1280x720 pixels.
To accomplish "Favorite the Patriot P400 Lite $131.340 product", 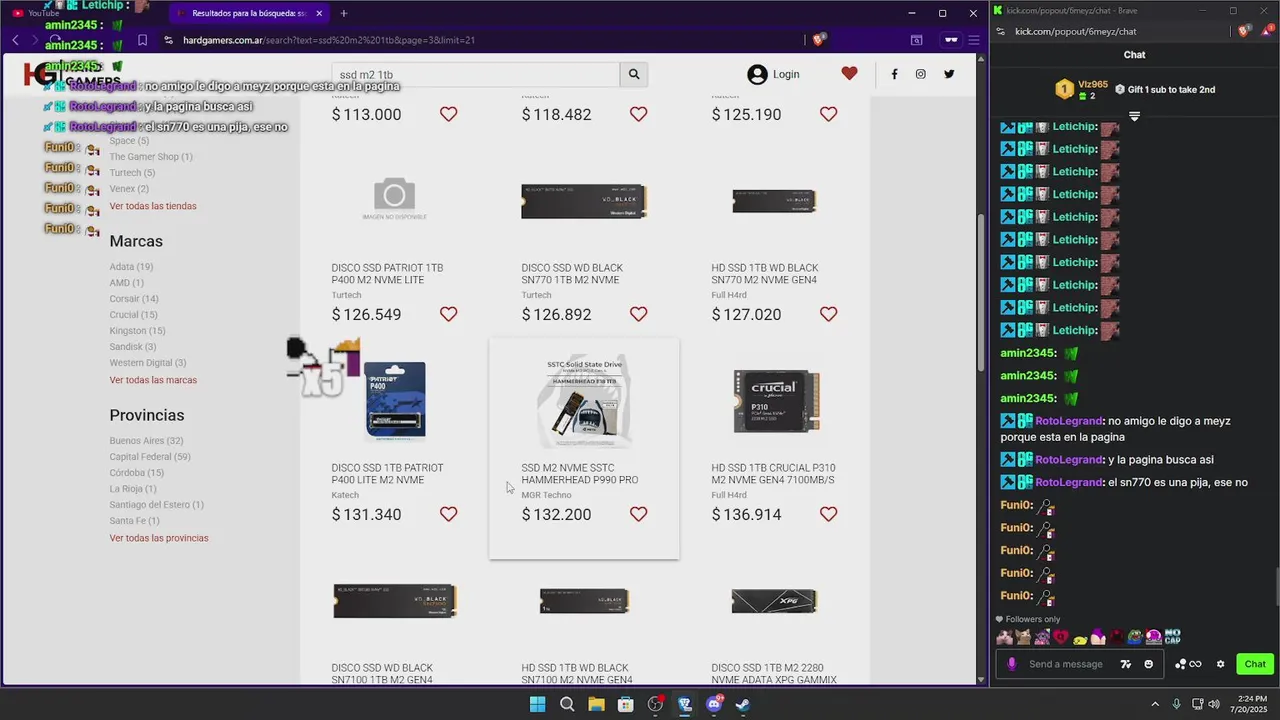I will pos(449,514).
